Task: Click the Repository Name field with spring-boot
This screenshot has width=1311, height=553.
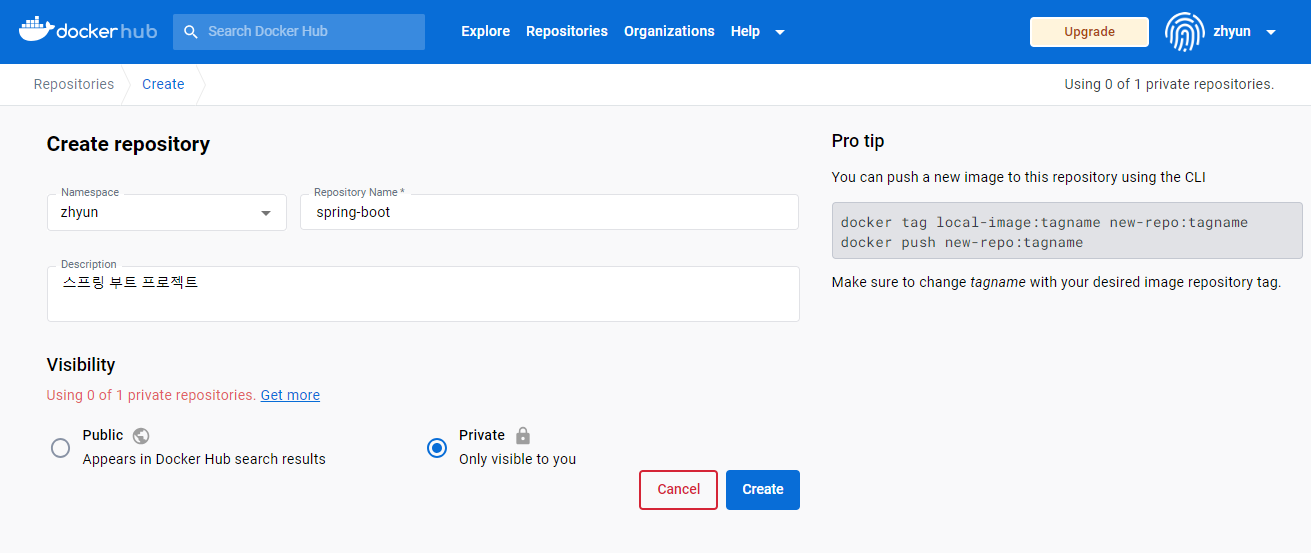Action: [x=549, y=212]
